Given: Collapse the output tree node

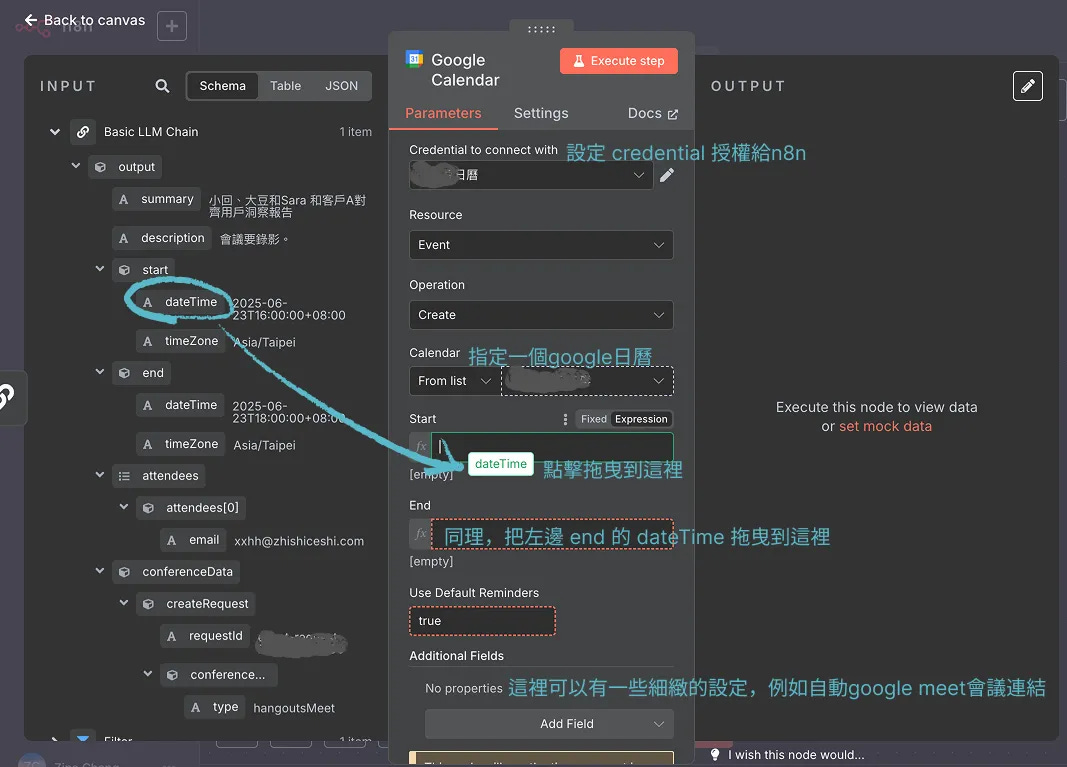Looking at the screenshot, I should [x=76, y=166].
